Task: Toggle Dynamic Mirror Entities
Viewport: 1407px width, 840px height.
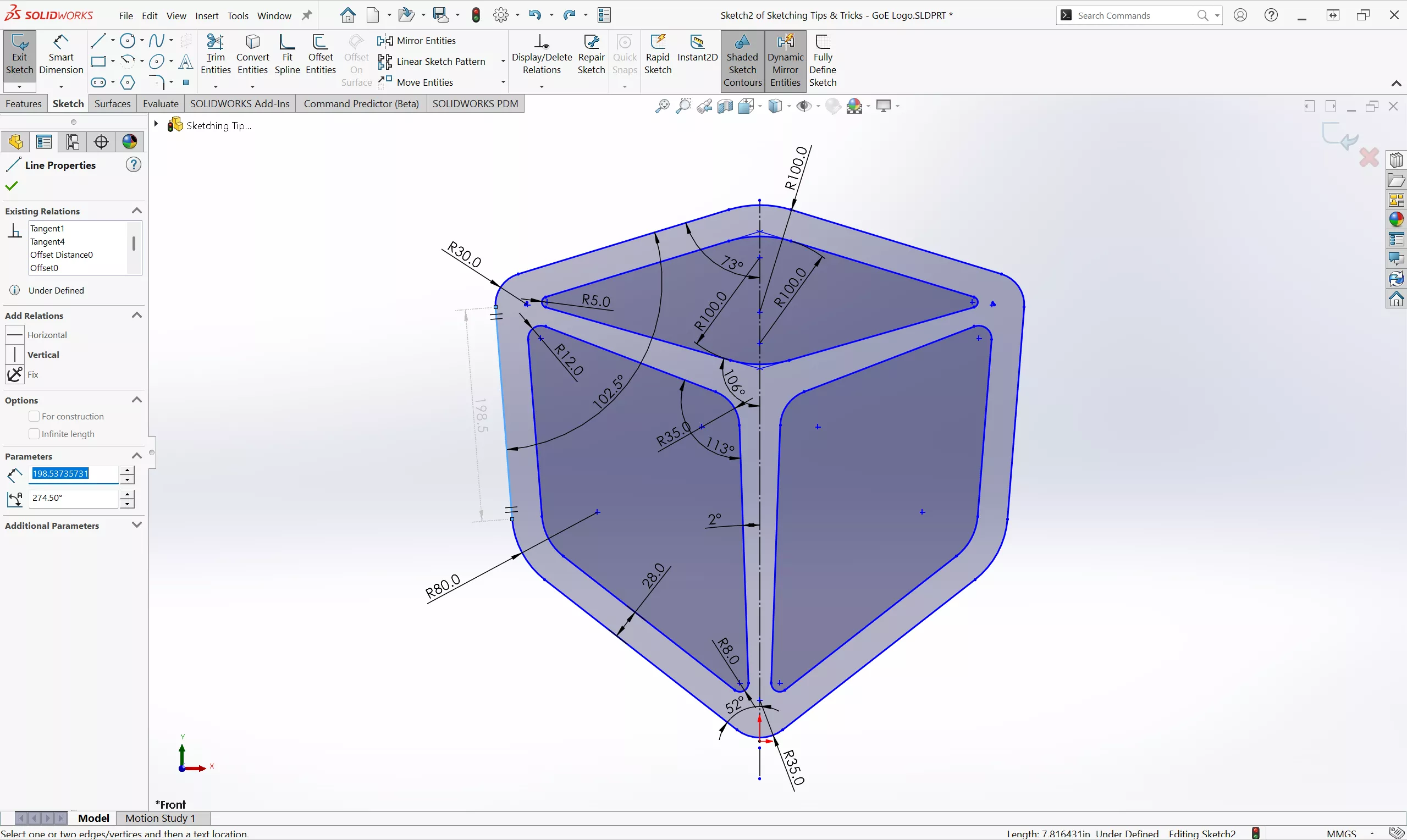Action: coord(785,61)
